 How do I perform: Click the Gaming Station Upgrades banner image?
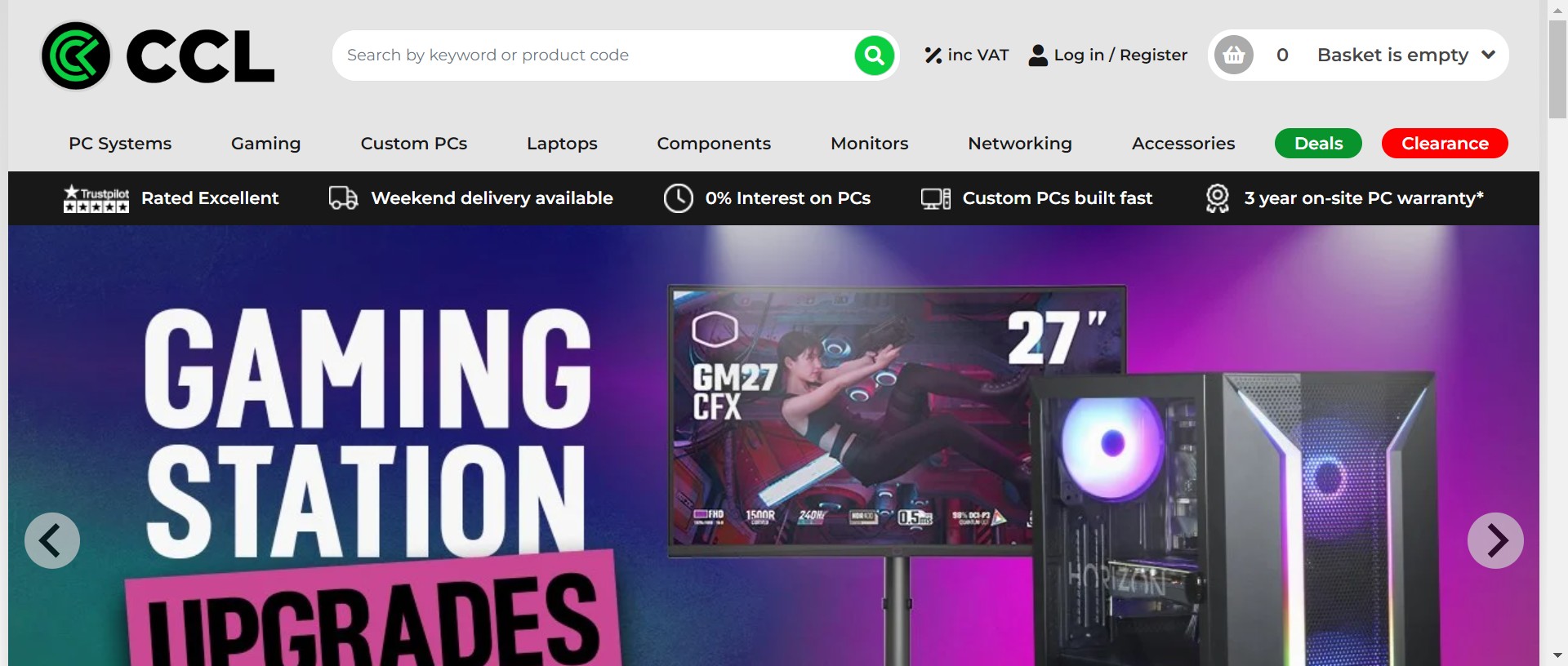click(x=773, y=446)
